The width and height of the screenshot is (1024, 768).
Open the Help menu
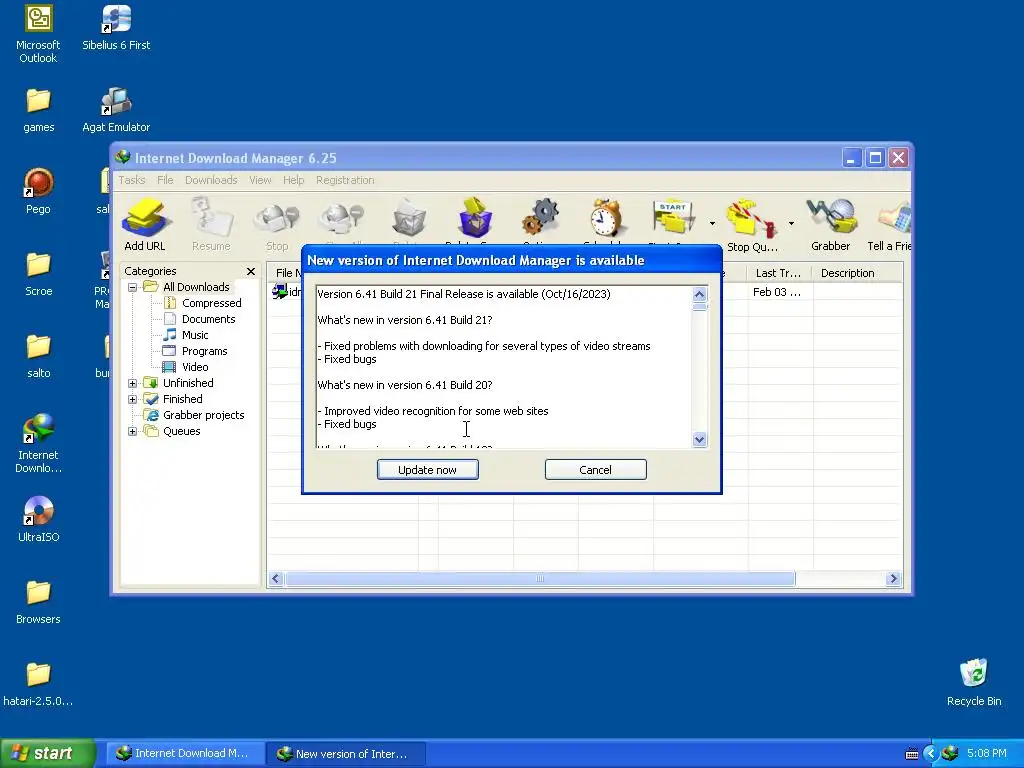pyautogui.click(x=293, y=180)
